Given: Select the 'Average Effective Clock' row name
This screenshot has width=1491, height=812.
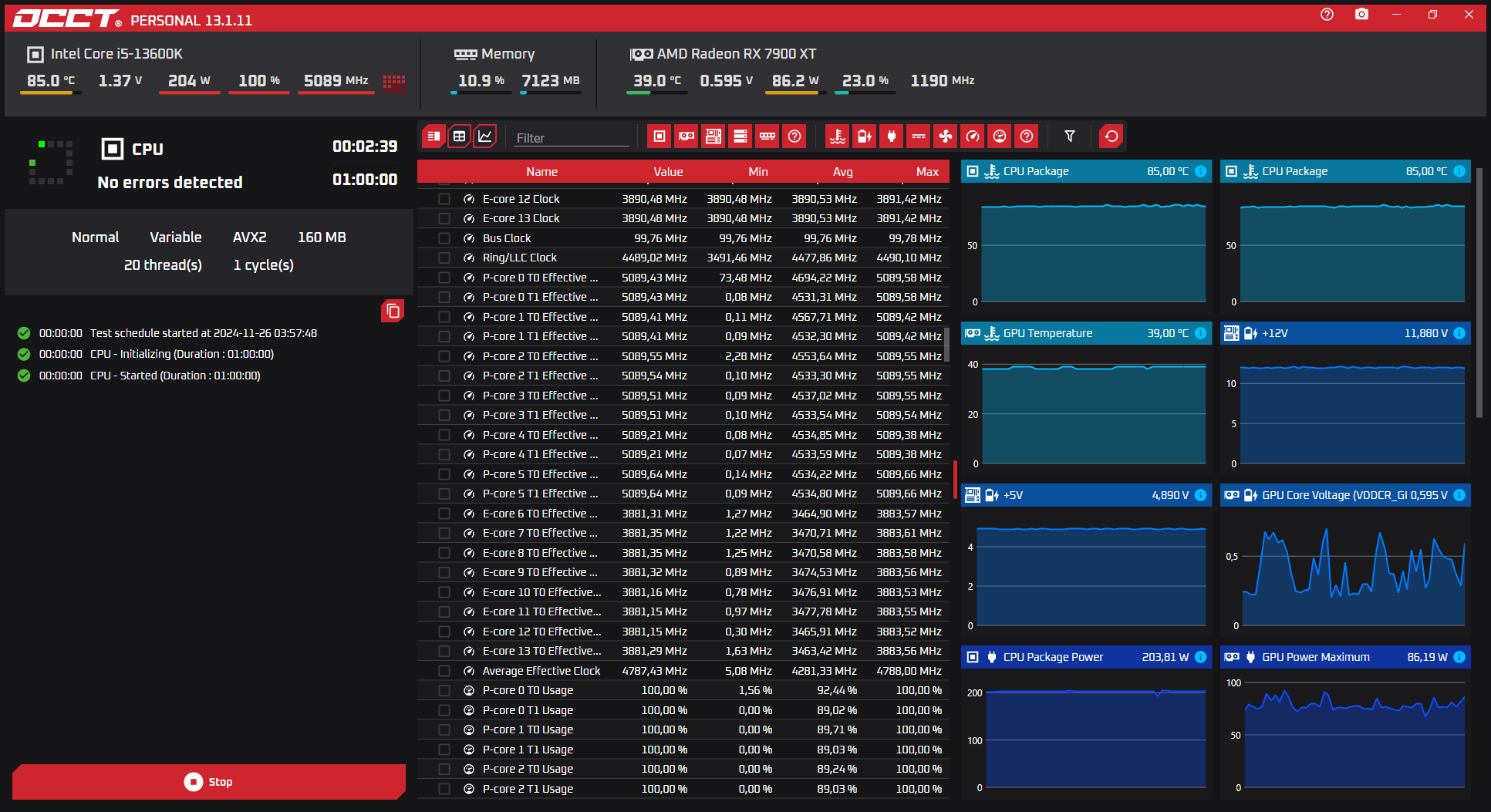Looking at the screenshot, I should [541, 671].
